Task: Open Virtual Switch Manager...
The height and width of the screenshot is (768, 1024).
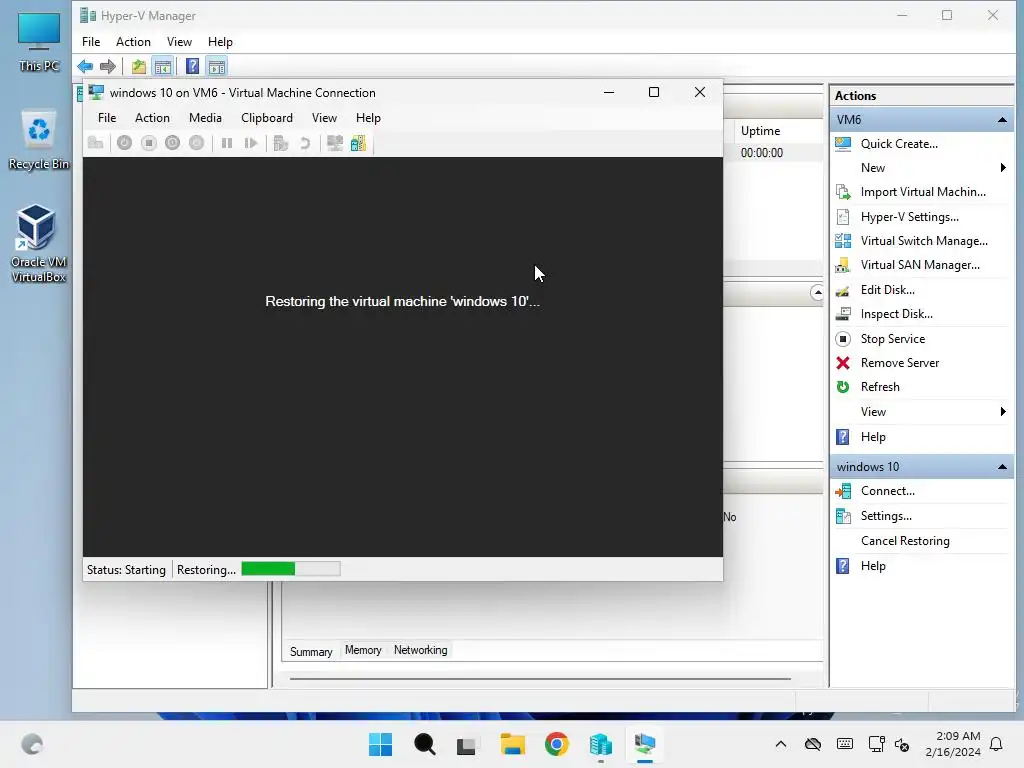Action: [924, 241]
